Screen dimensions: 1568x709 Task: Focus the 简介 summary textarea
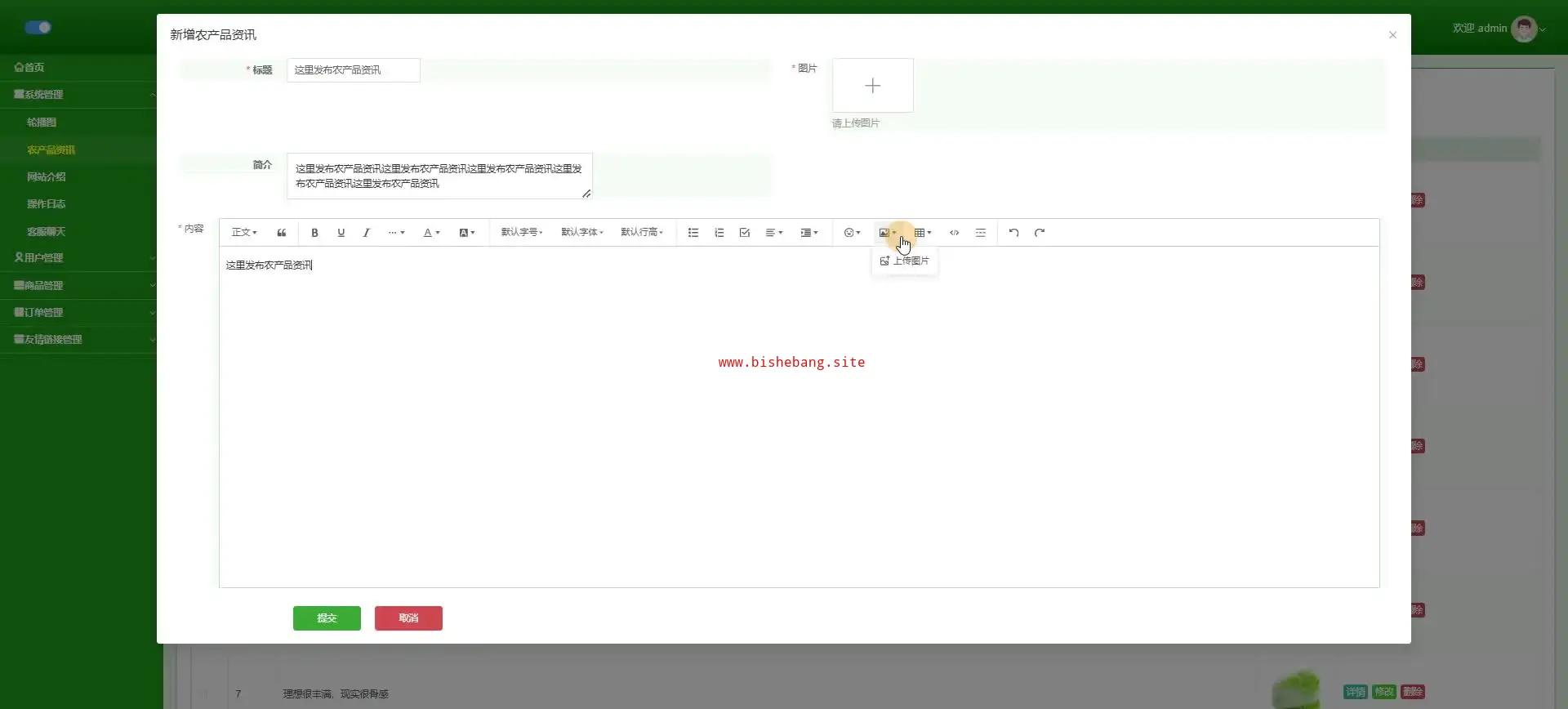pyautogui.click(x=439, y=176)
